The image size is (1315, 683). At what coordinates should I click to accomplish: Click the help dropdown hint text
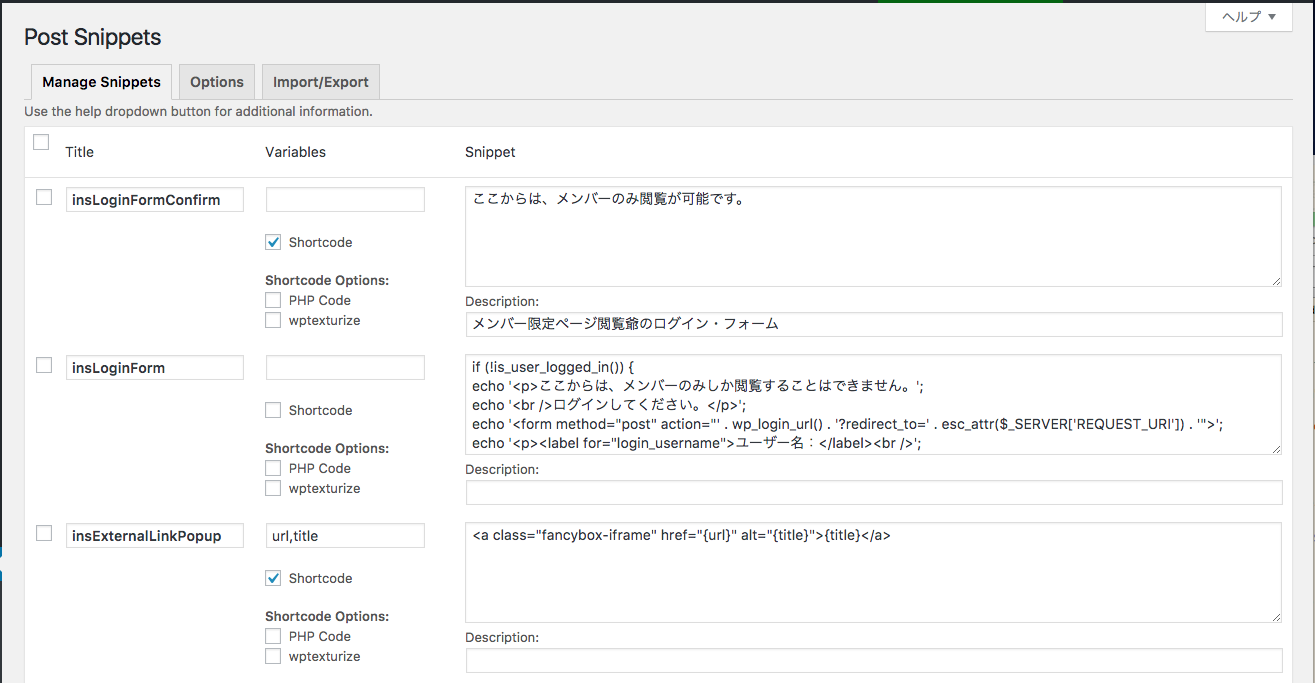(x=198, y=111)
